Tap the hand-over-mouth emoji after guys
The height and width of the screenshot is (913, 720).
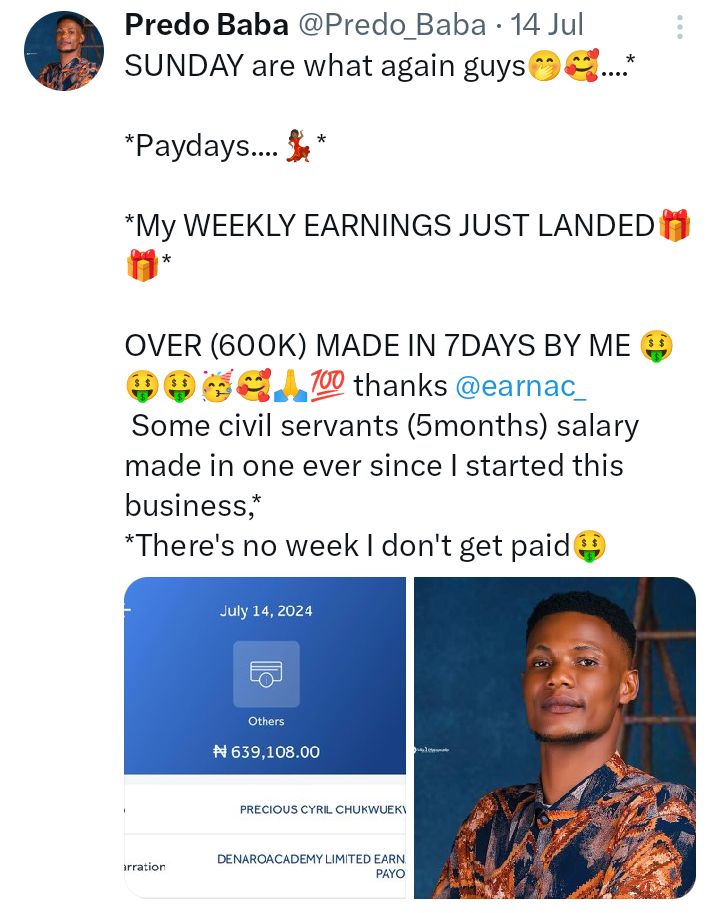pyautogui.click(x=544, y=65)
